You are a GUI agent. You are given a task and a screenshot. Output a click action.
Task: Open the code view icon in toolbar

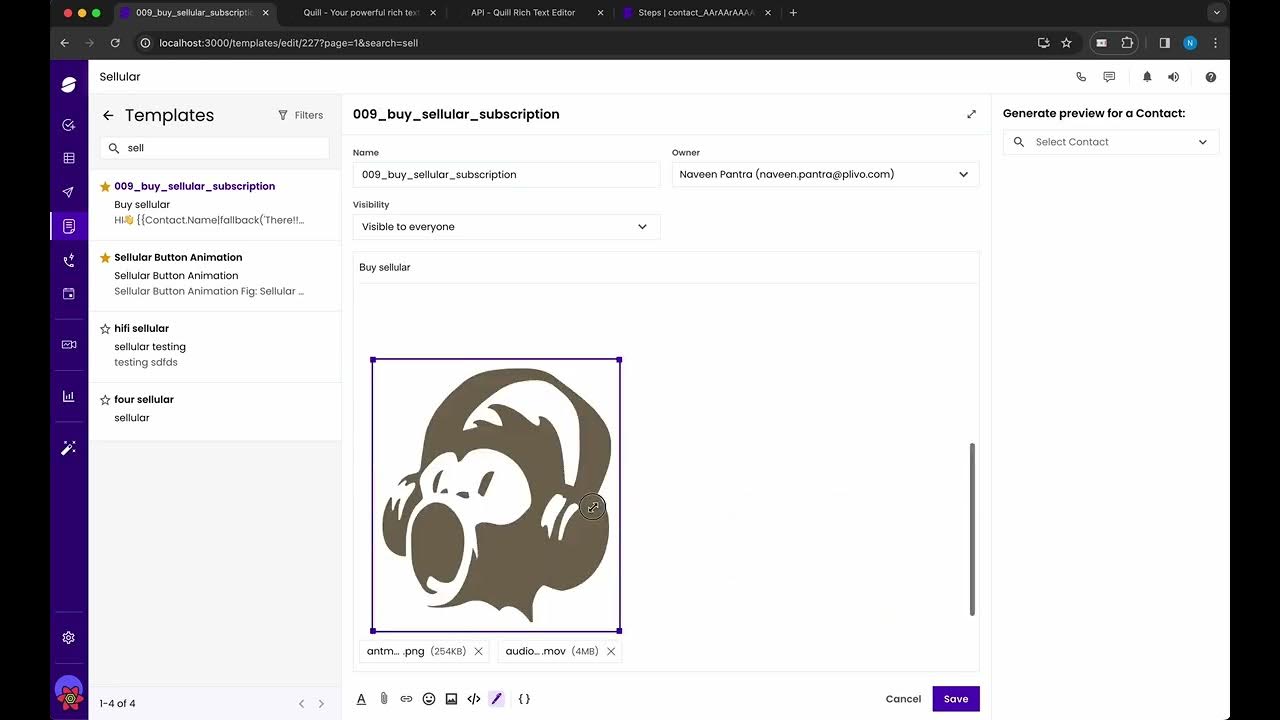474,699
